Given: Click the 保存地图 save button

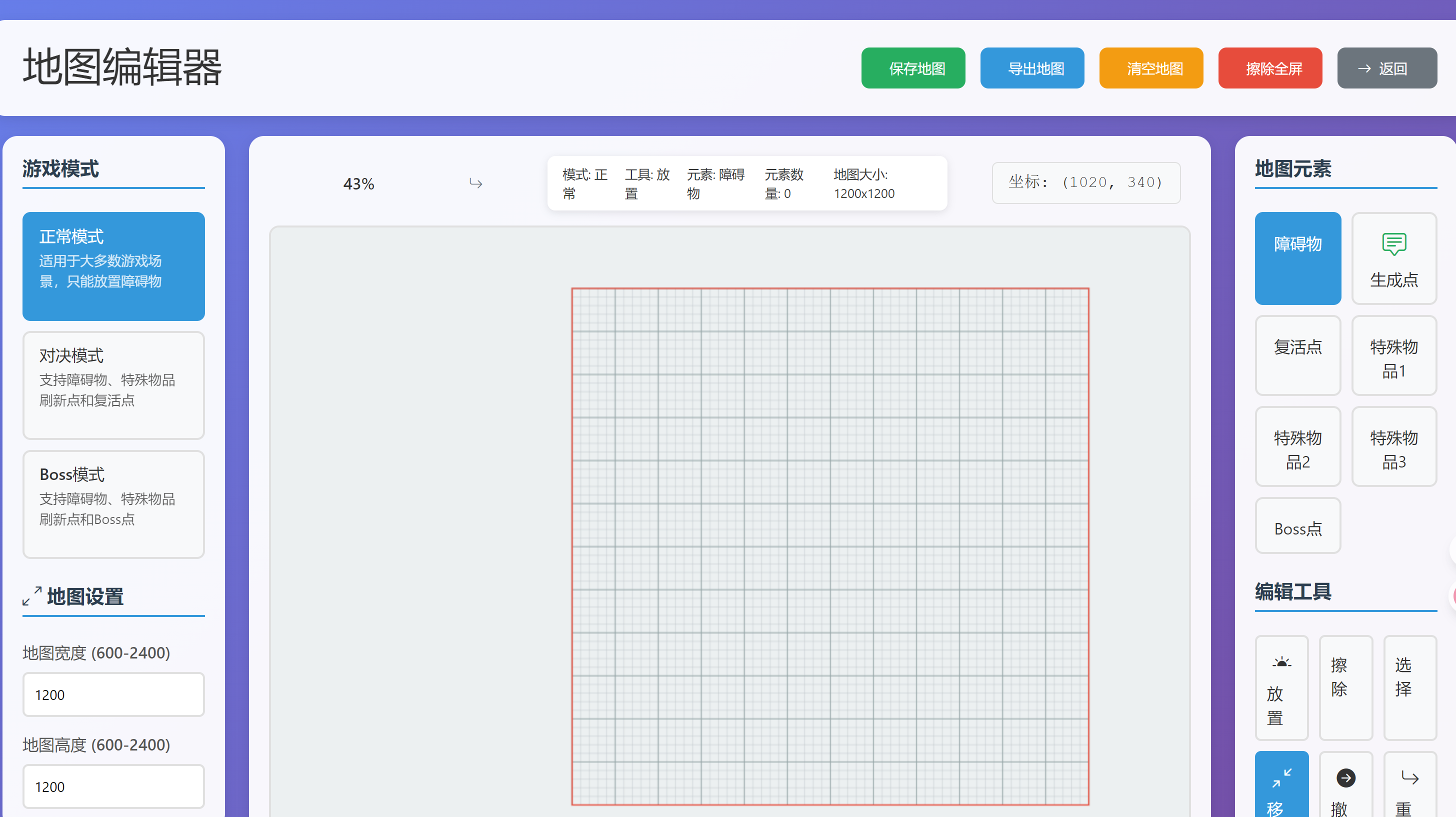Looking at the screenshot, I should 912,68.
